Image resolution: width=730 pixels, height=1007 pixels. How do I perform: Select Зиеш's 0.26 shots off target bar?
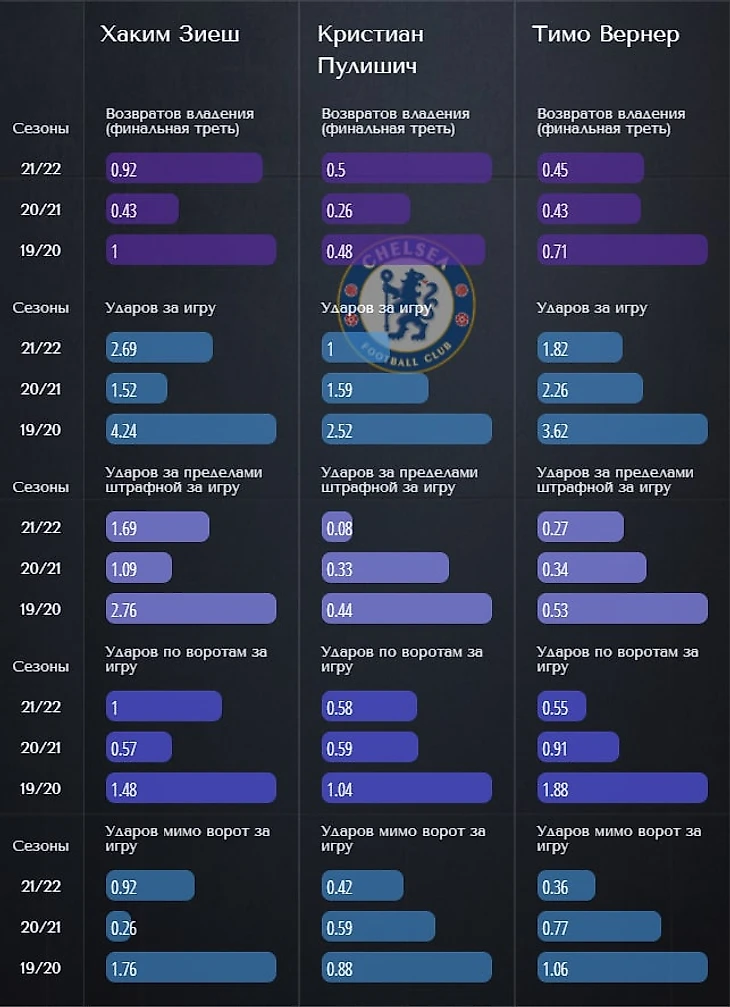(119, 927)
